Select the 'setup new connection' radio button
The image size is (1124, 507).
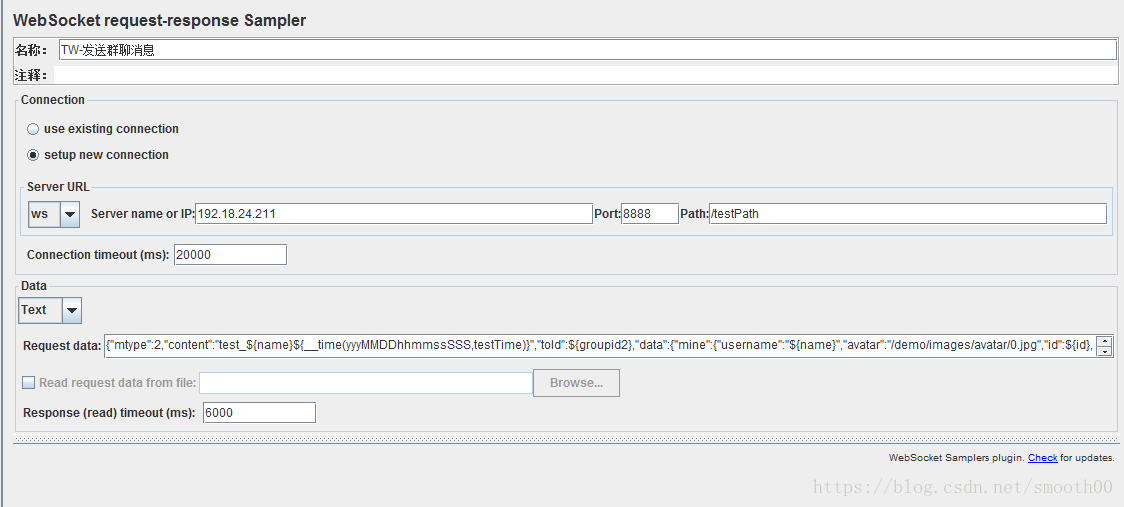pyautogui.click(x=33, y=155)
